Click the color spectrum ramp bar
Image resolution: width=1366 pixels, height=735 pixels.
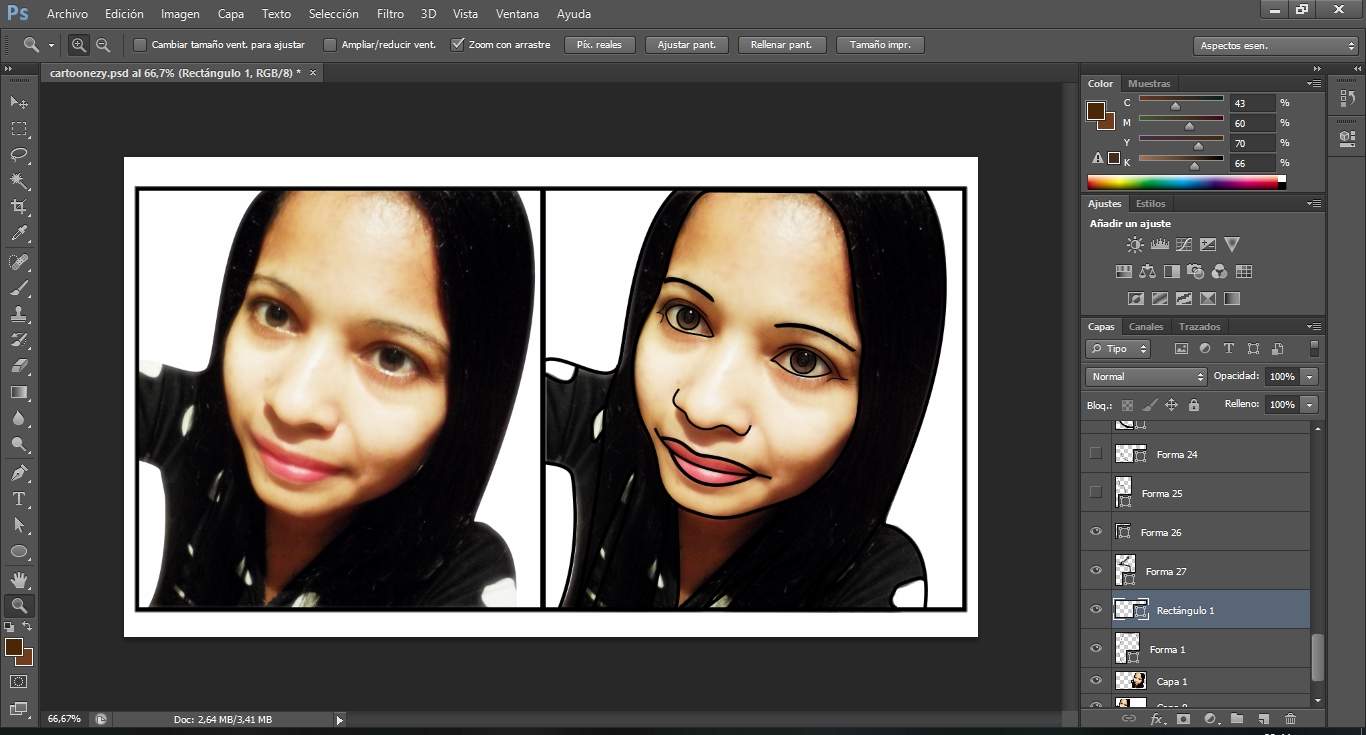1183,183
